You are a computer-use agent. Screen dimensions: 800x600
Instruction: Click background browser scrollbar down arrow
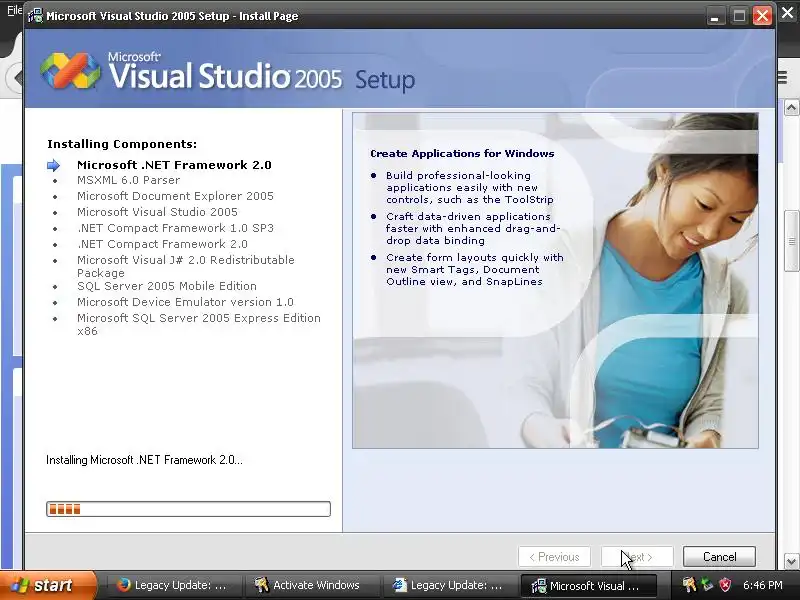(x=791, y=561)
